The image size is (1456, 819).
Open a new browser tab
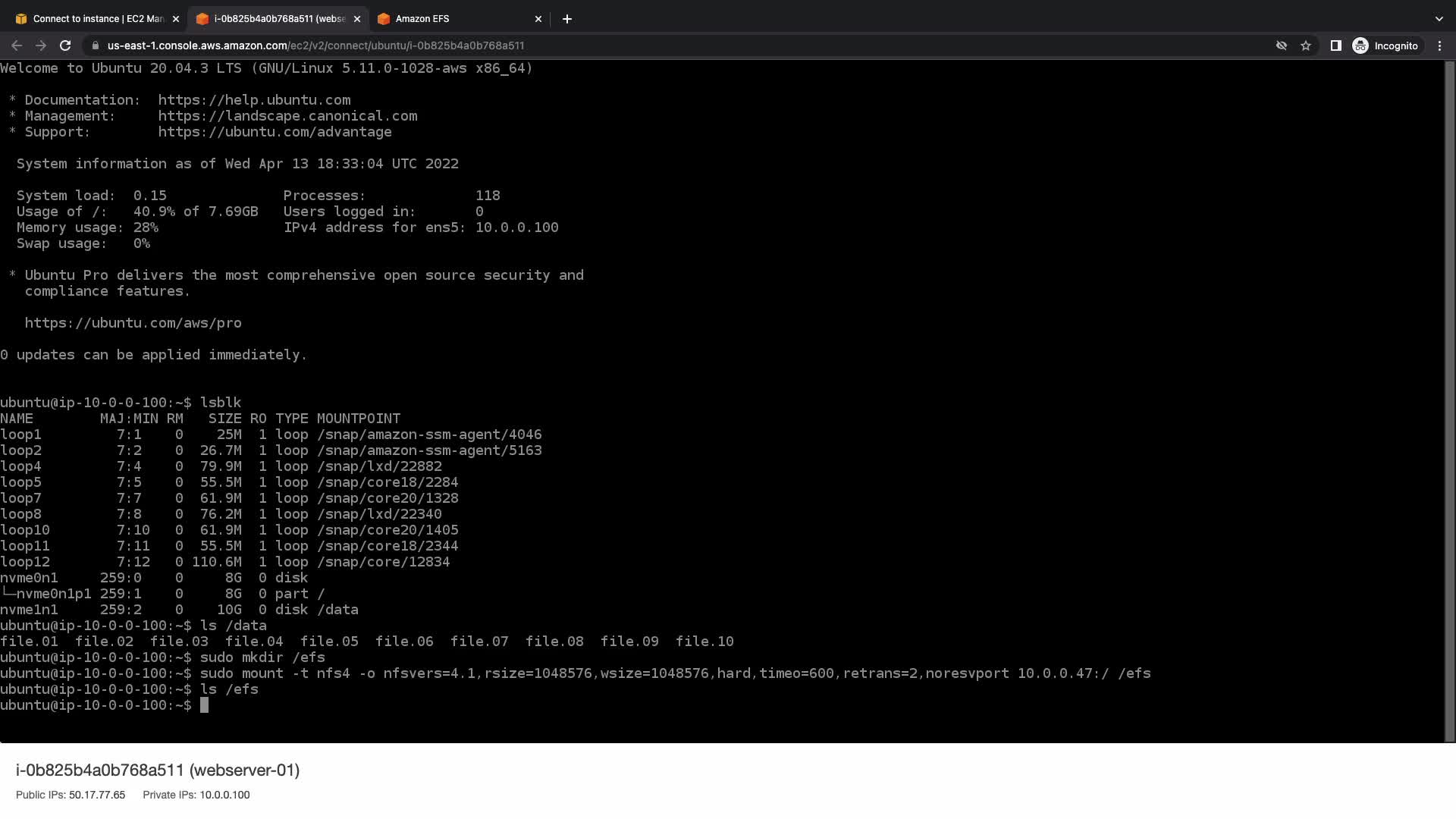[x=567, y=19]
